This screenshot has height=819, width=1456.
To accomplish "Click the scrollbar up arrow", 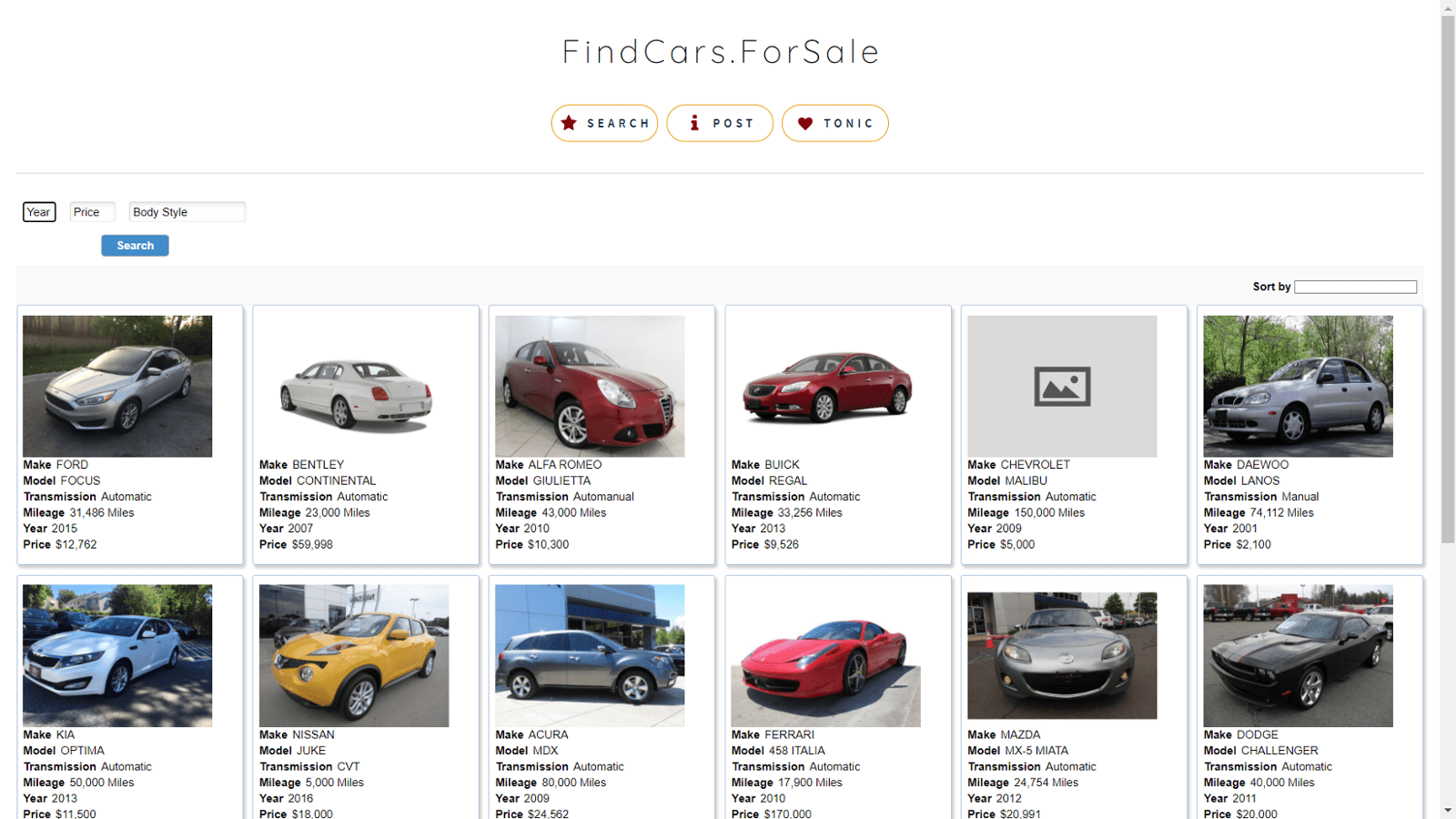I will click(1448, 7).
